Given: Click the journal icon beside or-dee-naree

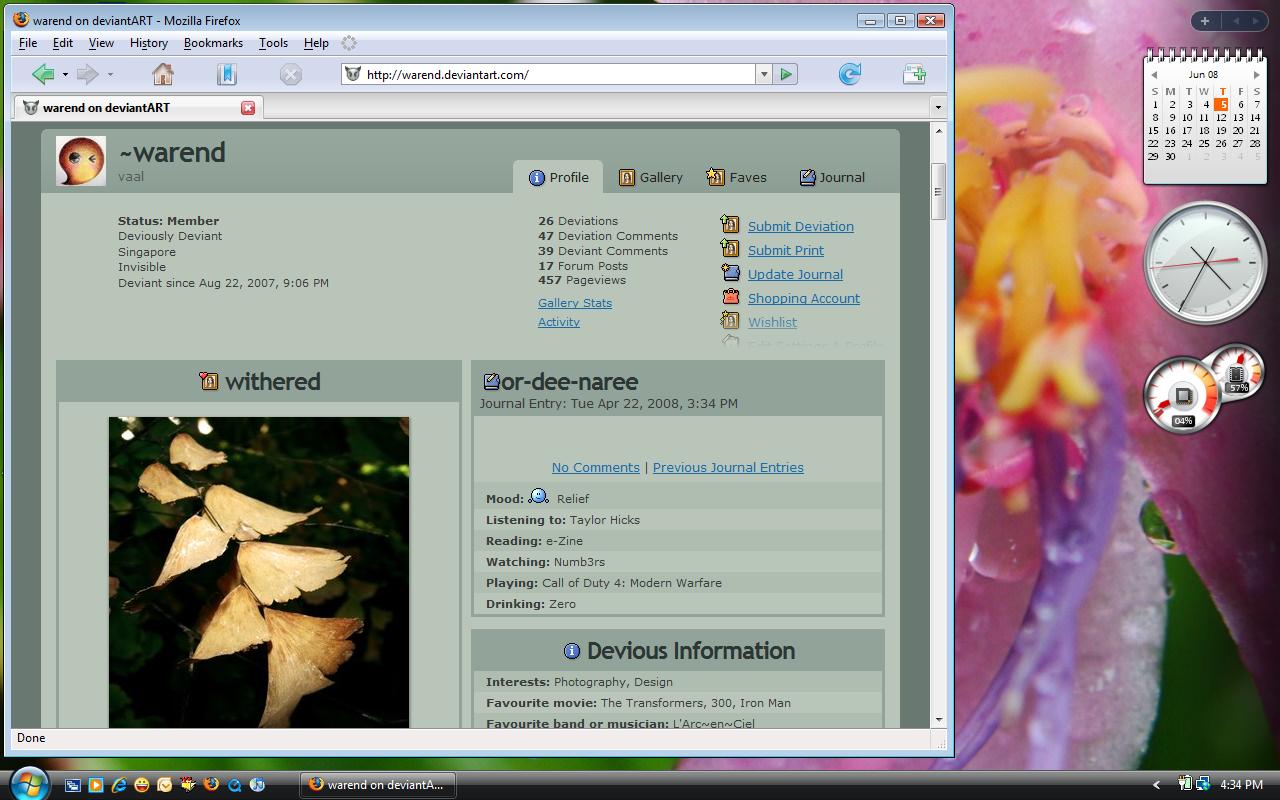Looking at the screenshot, I should (x=491, y=381).
